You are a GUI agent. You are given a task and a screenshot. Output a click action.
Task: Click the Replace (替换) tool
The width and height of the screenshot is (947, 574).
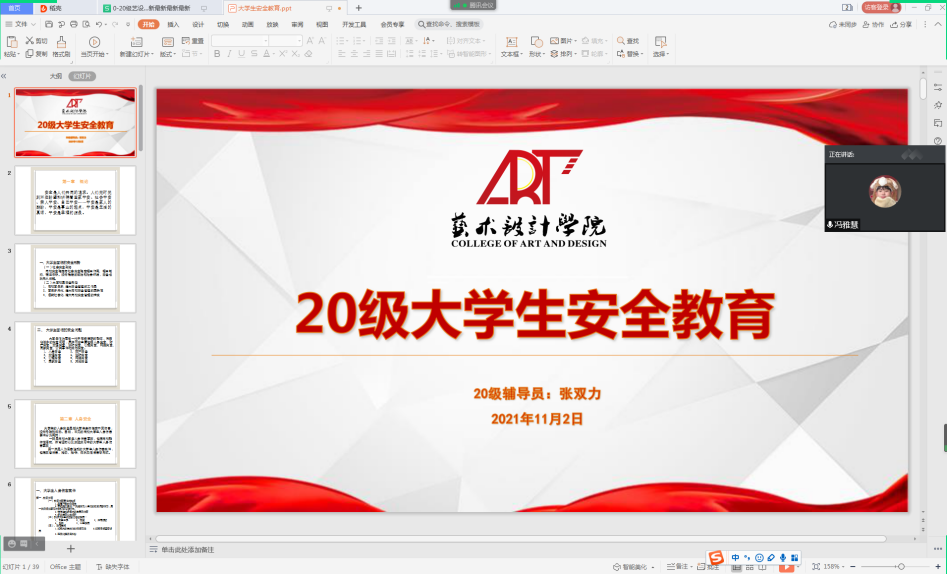tap(628, 54)
